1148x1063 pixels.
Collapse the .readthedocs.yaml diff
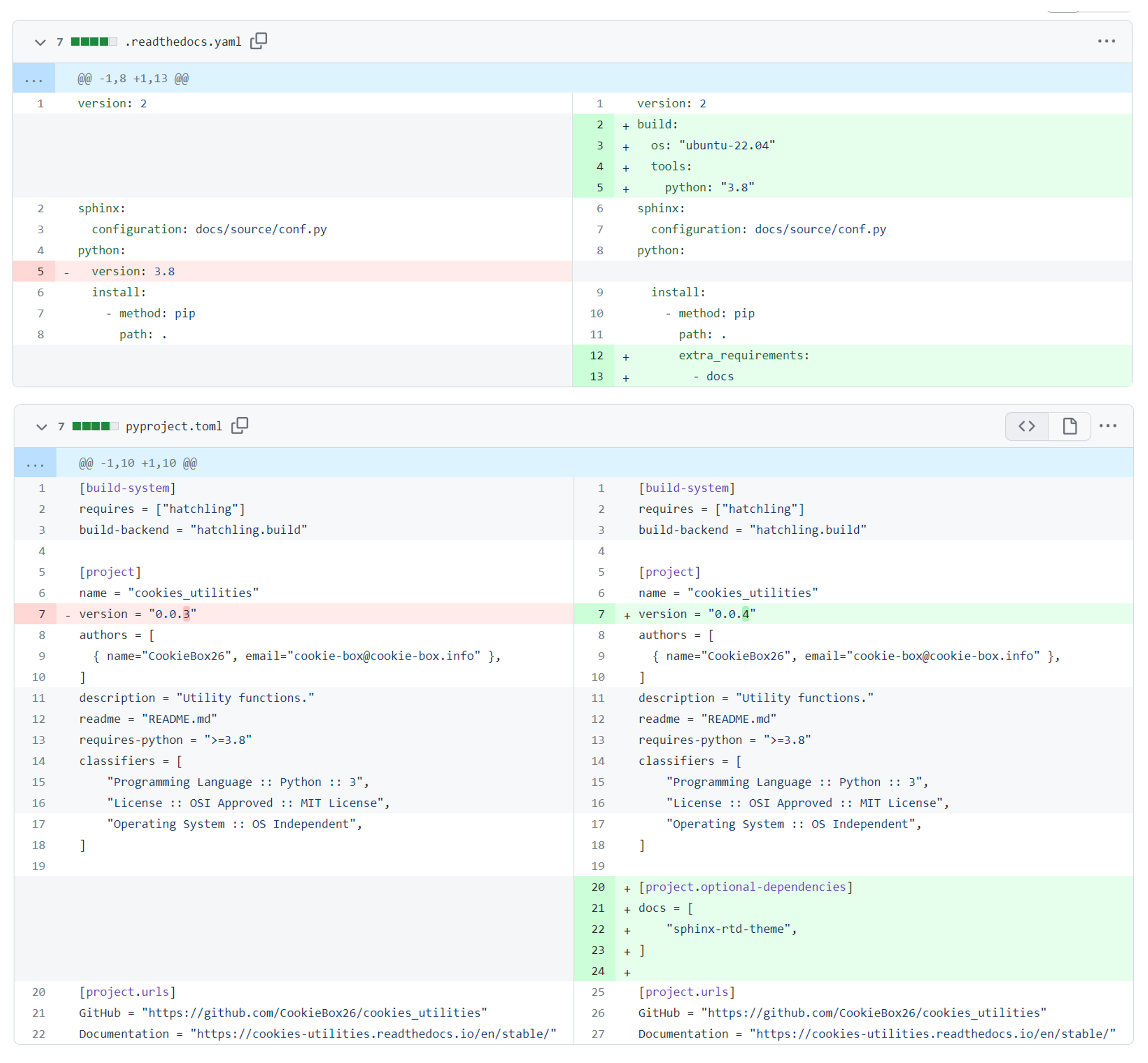point(40,42)
